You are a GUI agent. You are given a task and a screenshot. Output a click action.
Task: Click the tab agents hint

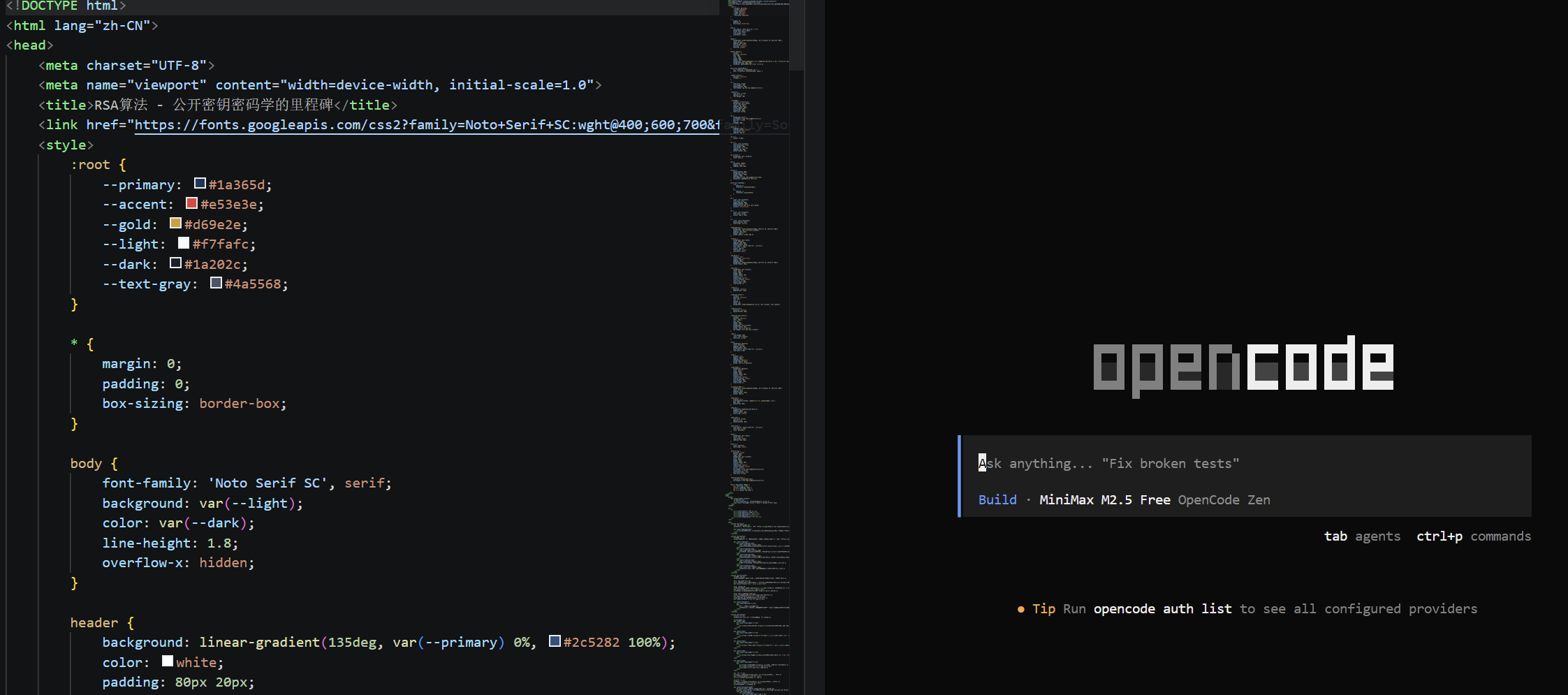click(1362, 536)
